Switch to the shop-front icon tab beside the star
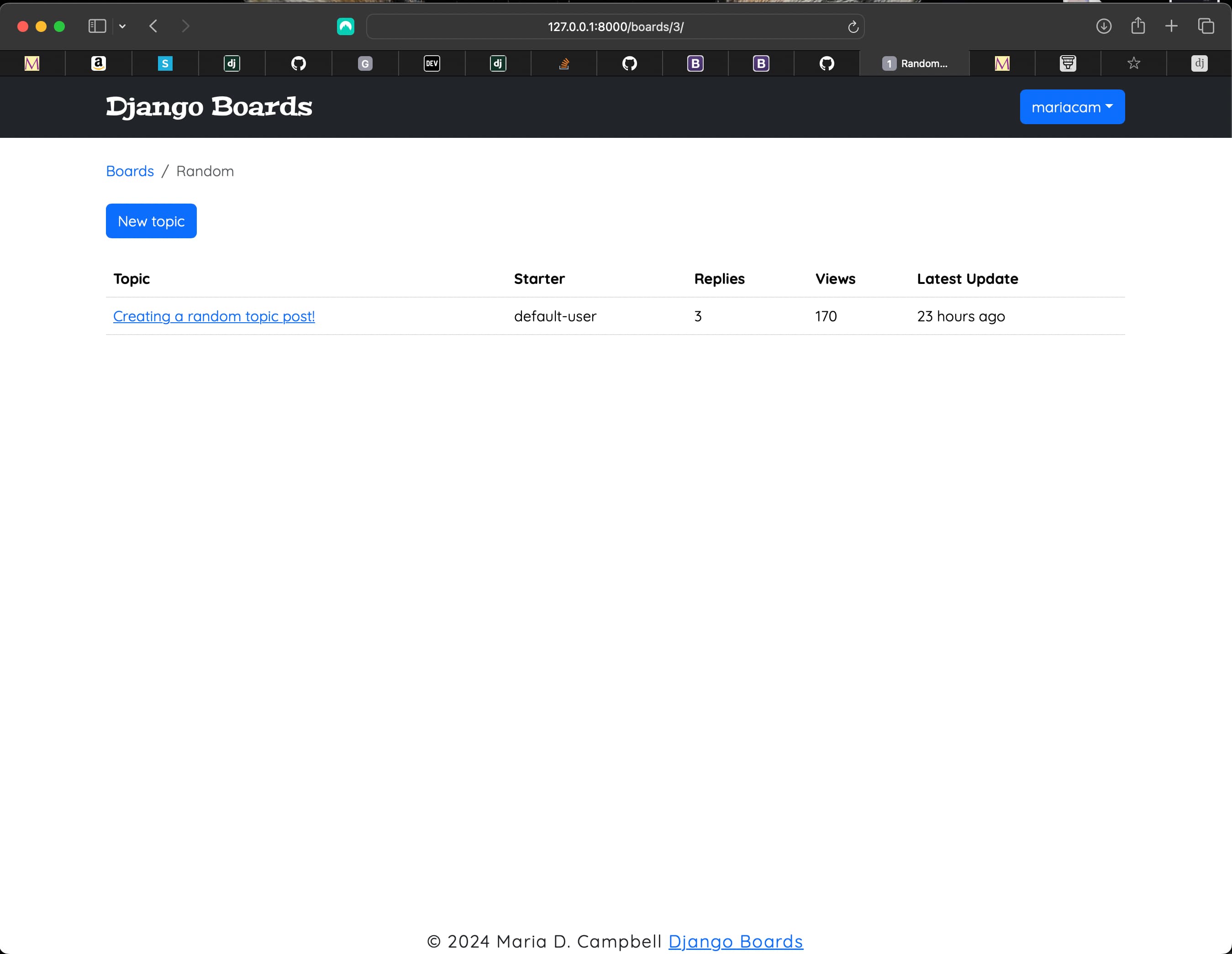Screen dimensions: 1232x954 1068,63
